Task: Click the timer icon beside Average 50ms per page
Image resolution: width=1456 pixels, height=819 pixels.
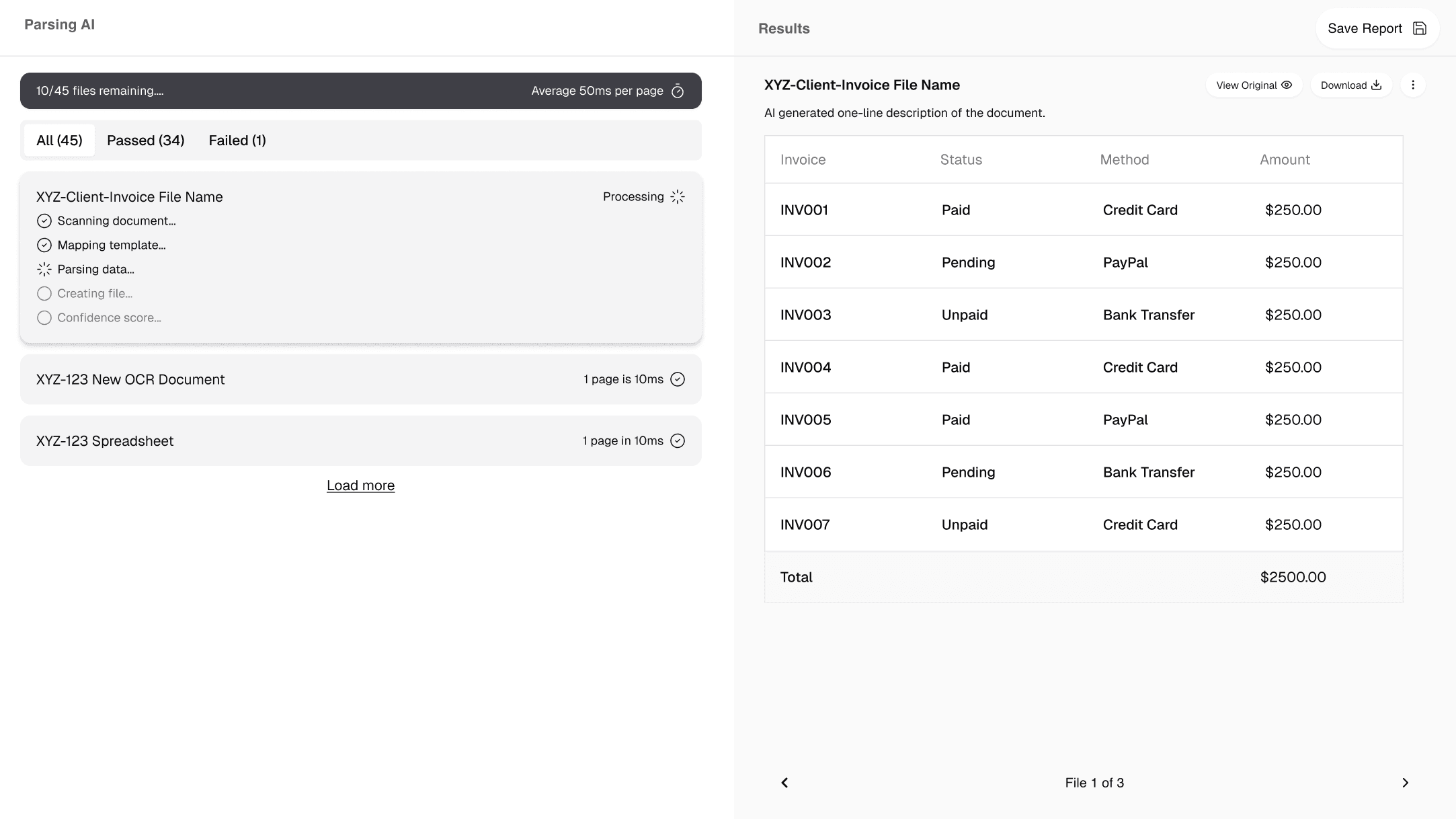Action: tap(678, 90)
